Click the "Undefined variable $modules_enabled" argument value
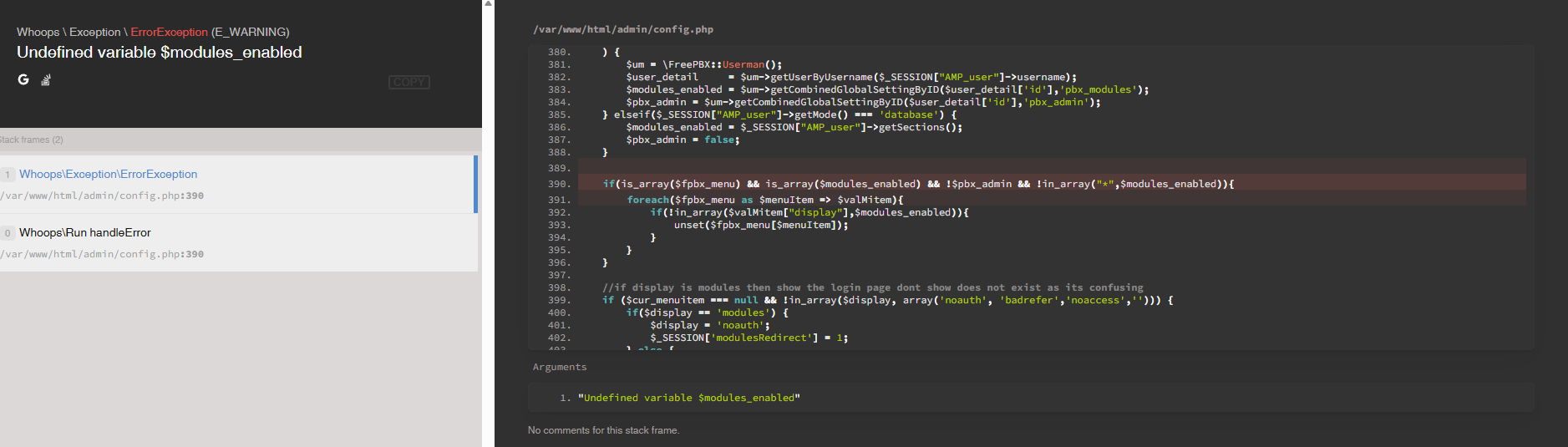Viewport: 1568px width, 447px height. click(x=688, y=398)
